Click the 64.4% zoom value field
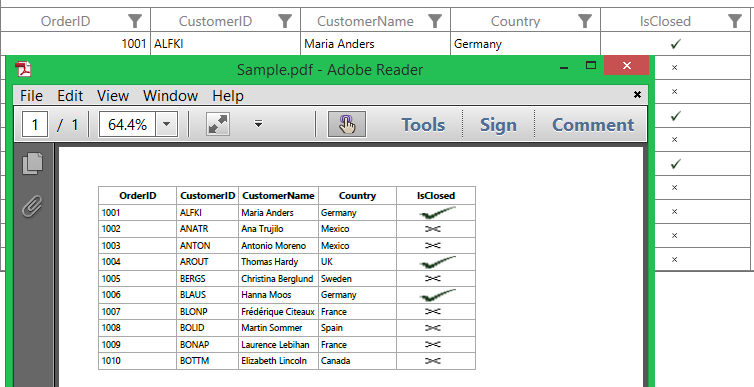This screenshot has height=387, width=754. point(127,125)
